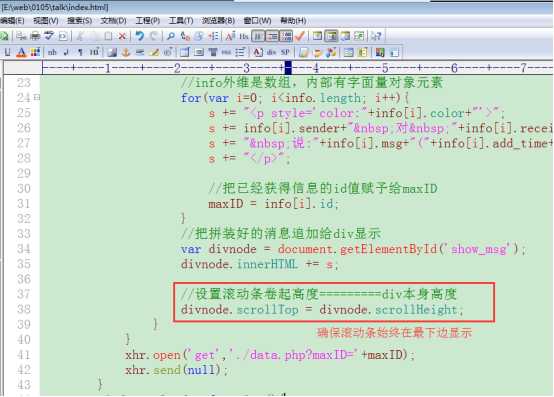Click the help question mark icon
Screen dimensions: 554x397
pyautogui.click(x=376, y=36)
